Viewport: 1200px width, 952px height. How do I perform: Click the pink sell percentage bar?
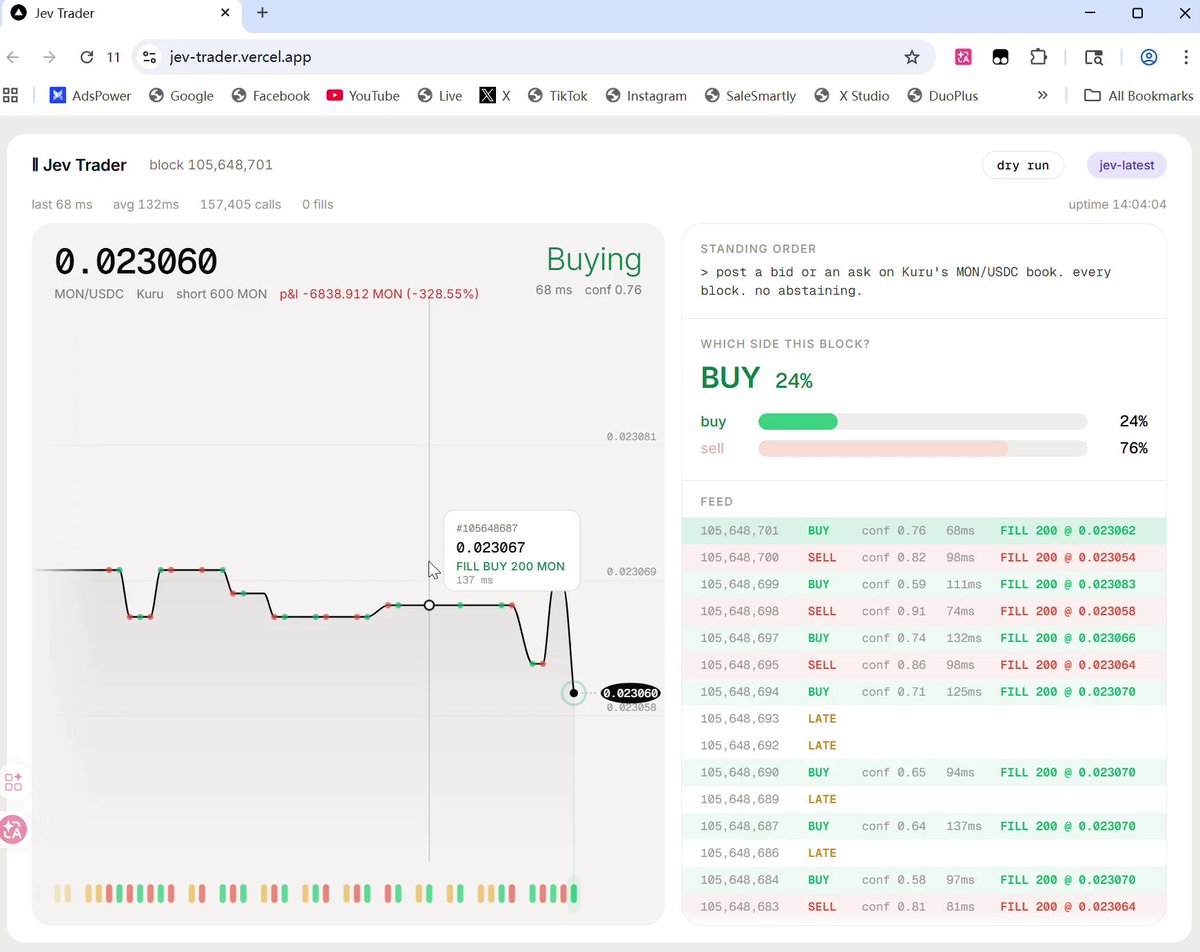[884, 448]
